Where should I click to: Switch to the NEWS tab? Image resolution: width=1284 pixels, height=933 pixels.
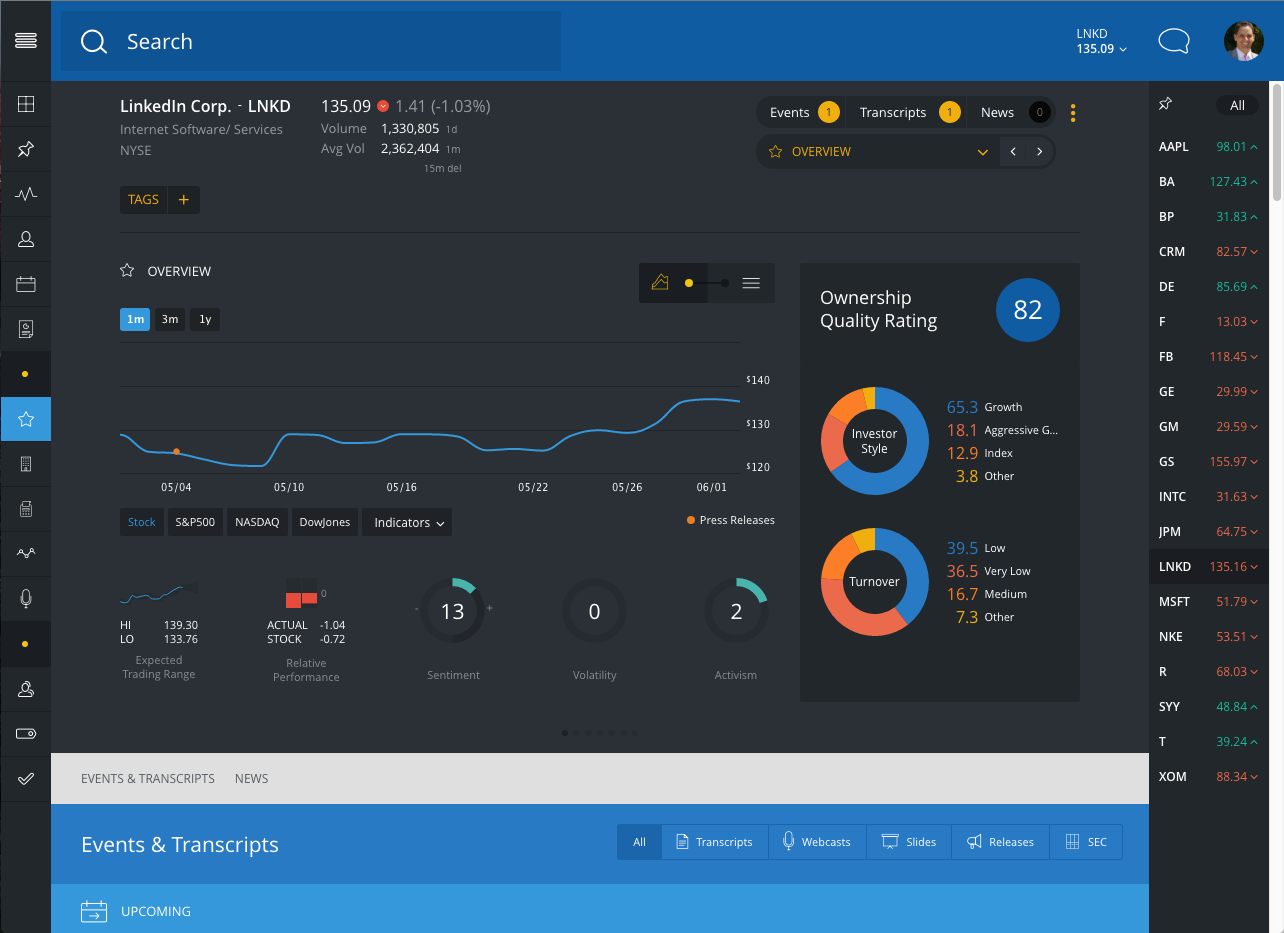point(251,778)
